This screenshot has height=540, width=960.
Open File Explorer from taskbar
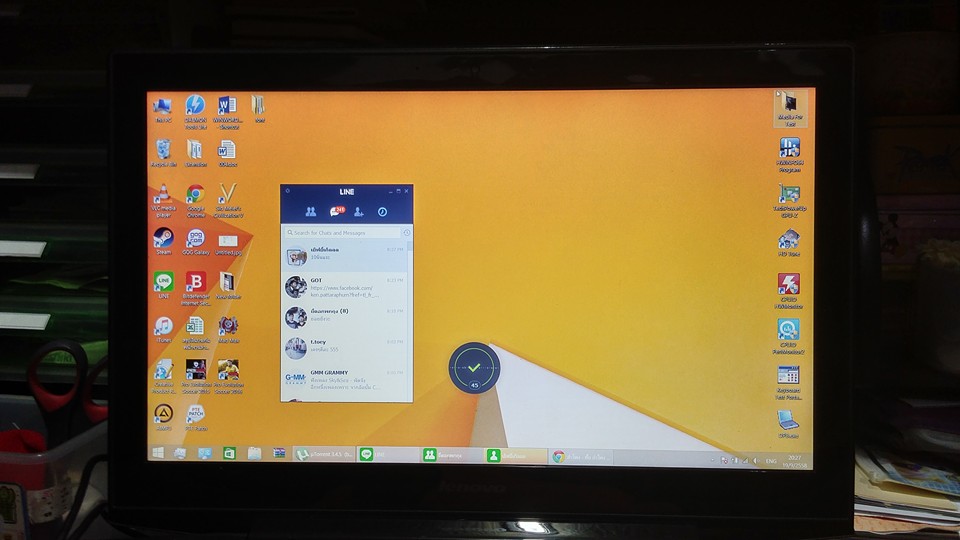(254, 453)
